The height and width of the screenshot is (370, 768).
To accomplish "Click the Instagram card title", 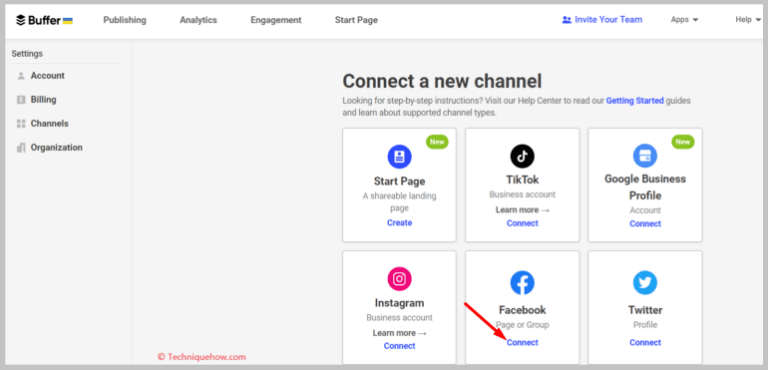I will [400, 302].
